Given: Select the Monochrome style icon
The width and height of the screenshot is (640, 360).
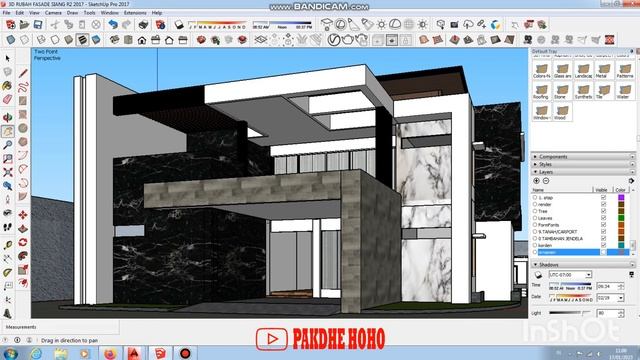Looking at the screenshot, I should coord(96,40).
